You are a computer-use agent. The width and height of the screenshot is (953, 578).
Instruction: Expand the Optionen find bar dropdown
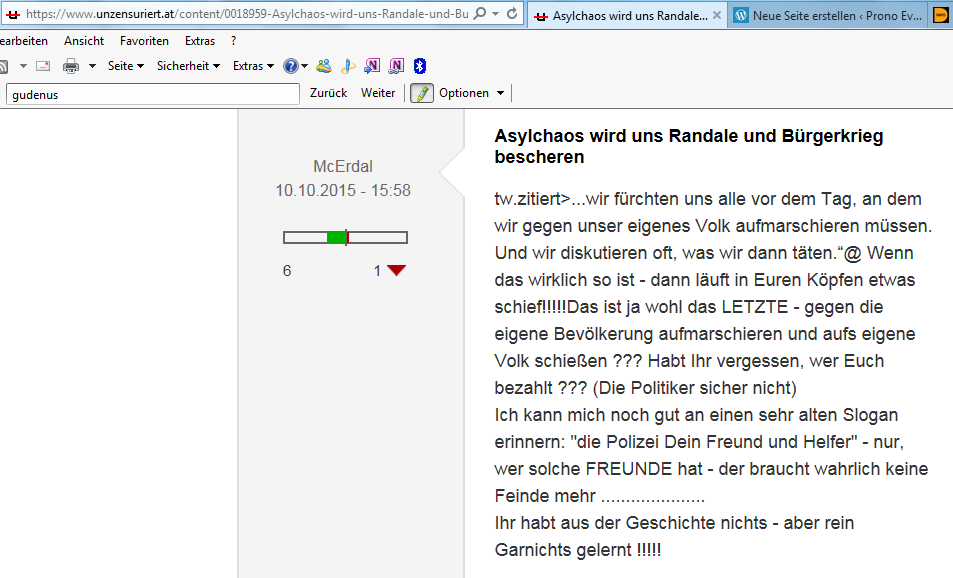click(x=471, y=93)
